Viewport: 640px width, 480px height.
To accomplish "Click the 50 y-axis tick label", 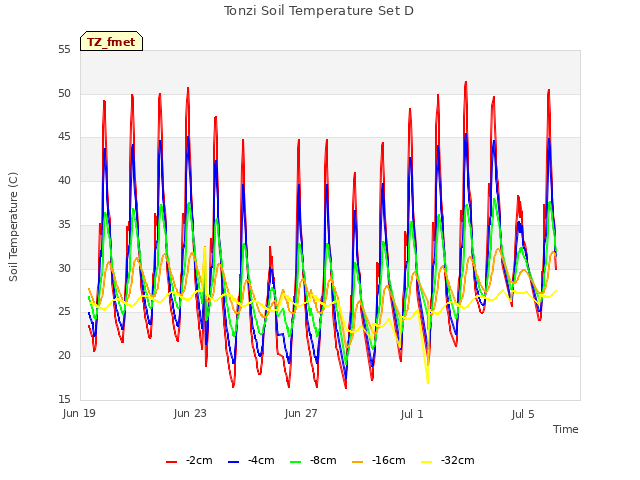I will tap(64, 93).
